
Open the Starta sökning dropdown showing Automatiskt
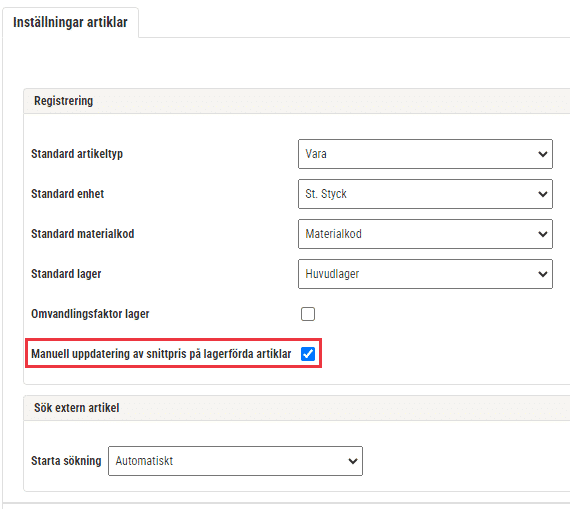[236, 461]
